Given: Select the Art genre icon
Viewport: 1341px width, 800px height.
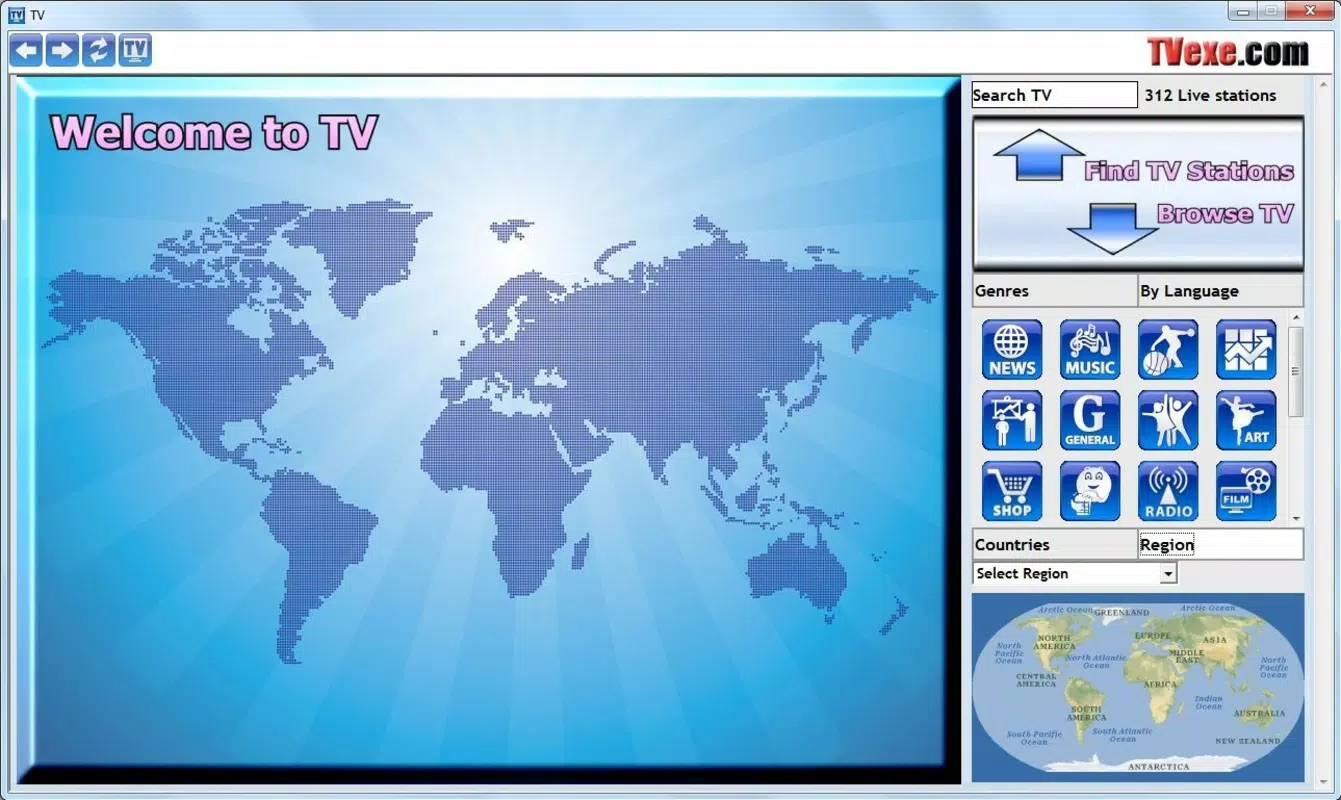Looking at the screenshot, I should (1246, 421).
